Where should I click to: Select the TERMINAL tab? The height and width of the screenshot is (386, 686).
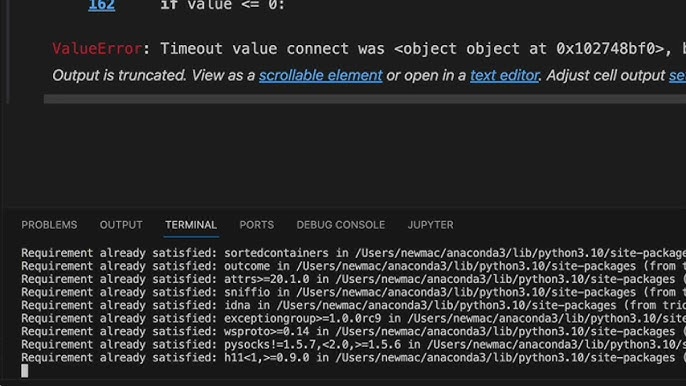[191, 225]
